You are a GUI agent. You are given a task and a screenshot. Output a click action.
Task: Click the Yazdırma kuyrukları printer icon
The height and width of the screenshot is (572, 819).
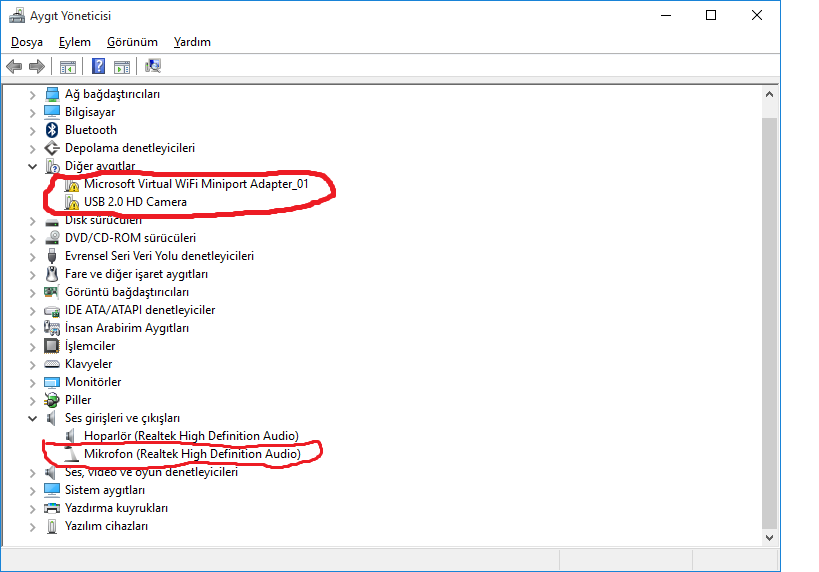52,508
